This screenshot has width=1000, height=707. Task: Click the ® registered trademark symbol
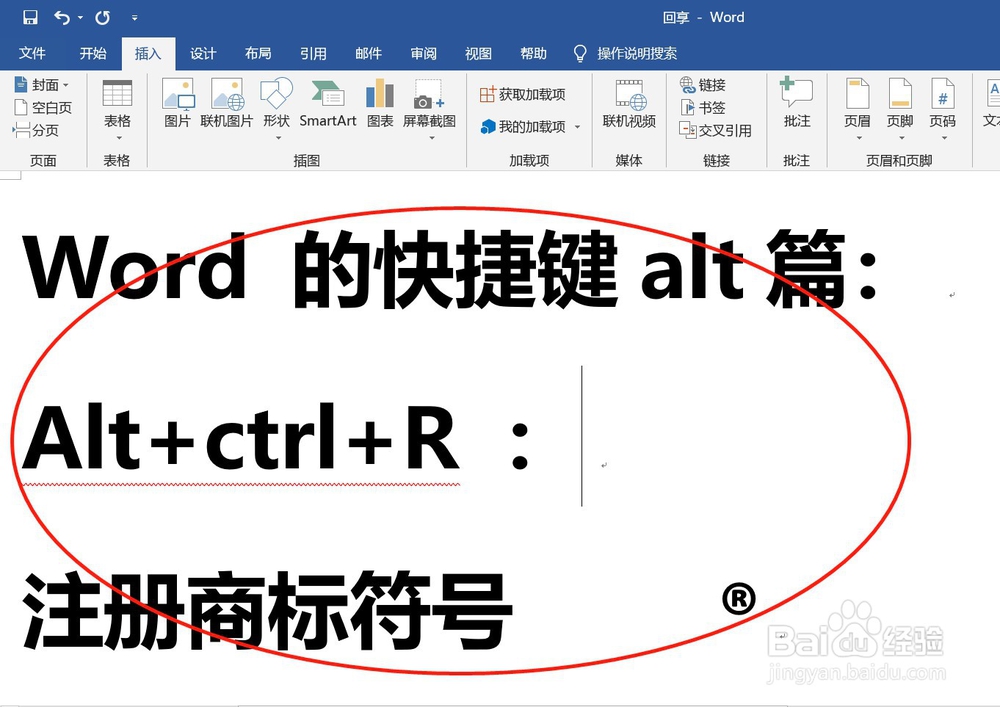tap(739, 599)
